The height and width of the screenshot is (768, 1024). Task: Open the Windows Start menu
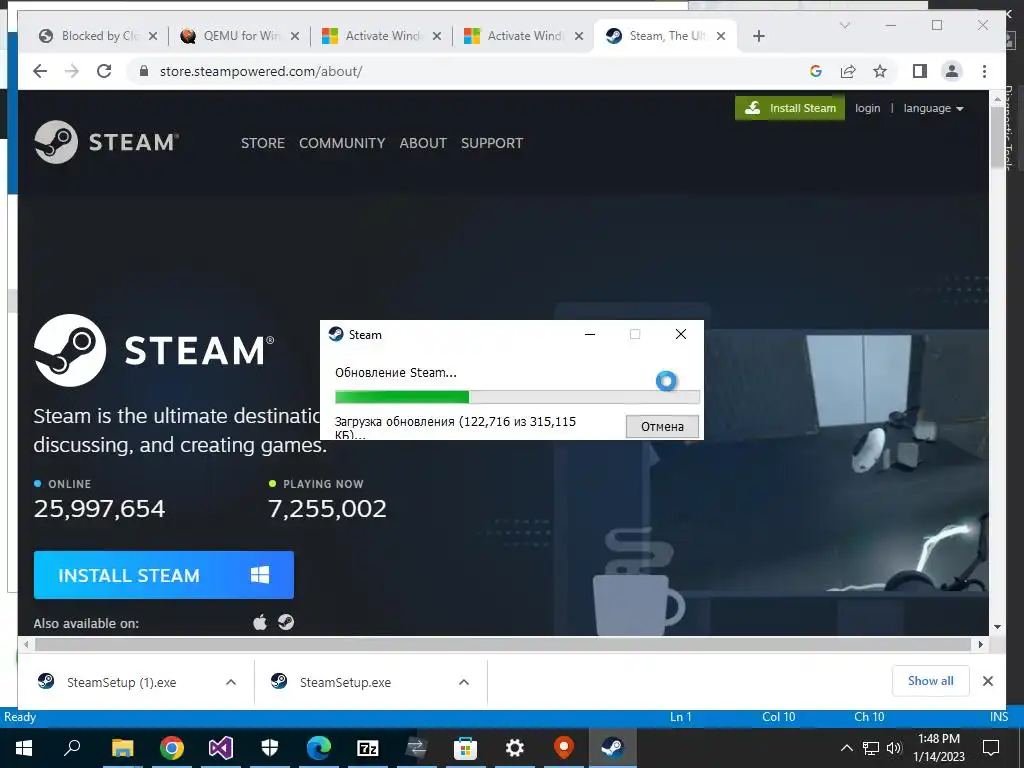click(24, 748)
